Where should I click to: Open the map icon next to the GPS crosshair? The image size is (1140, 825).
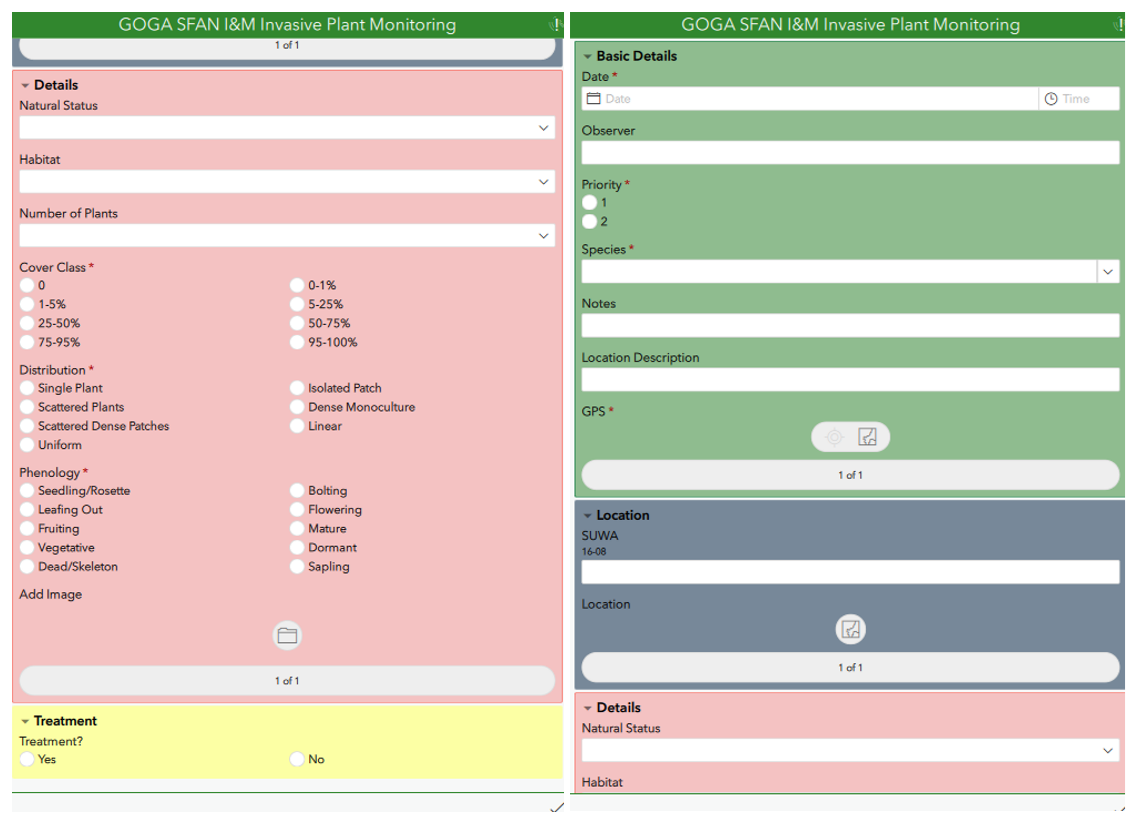point(866,436)
